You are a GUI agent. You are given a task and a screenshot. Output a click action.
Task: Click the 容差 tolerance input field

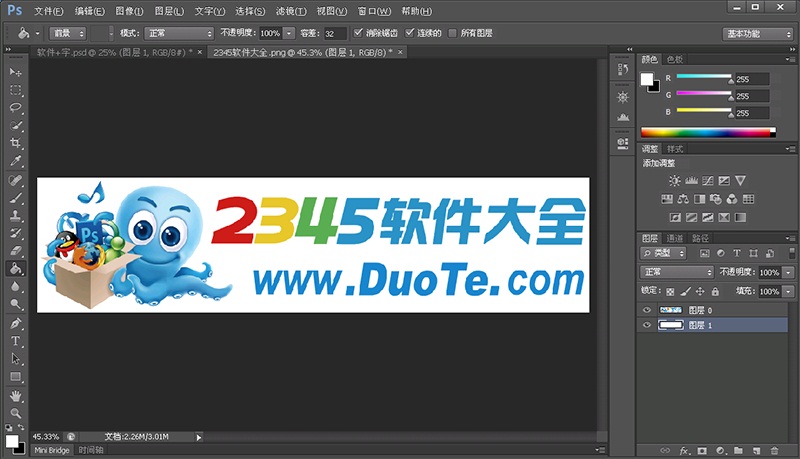point(334,33)
